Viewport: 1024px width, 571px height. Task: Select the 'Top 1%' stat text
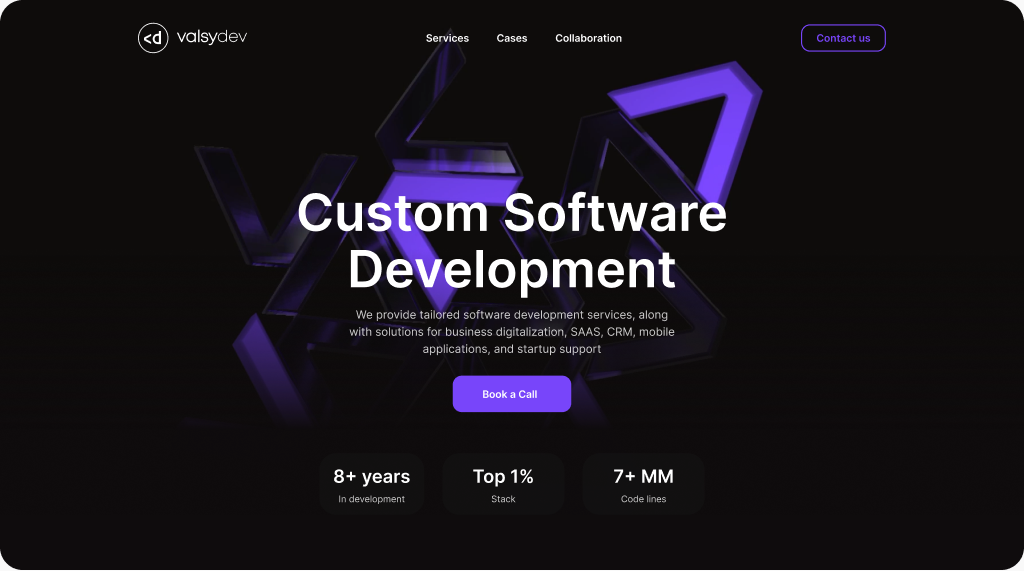(x=503, y=476)
